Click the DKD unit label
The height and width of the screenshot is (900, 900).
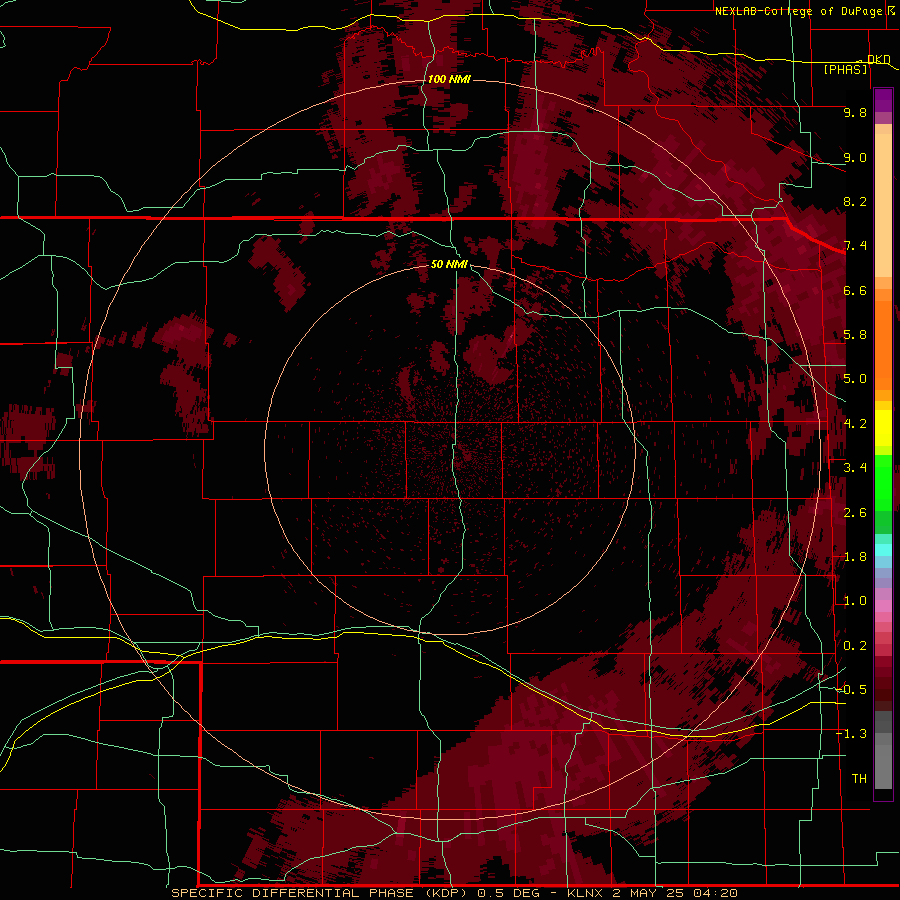(878, 59)
